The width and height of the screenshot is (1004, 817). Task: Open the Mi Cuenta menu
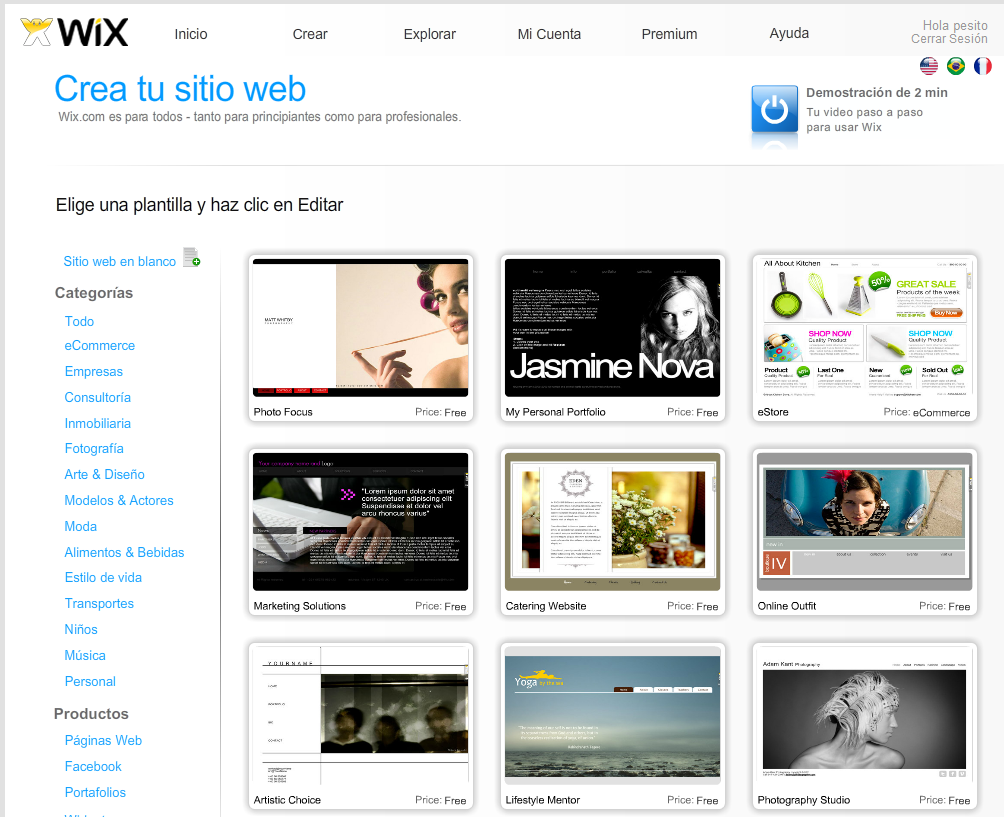[x=549, y=33]
